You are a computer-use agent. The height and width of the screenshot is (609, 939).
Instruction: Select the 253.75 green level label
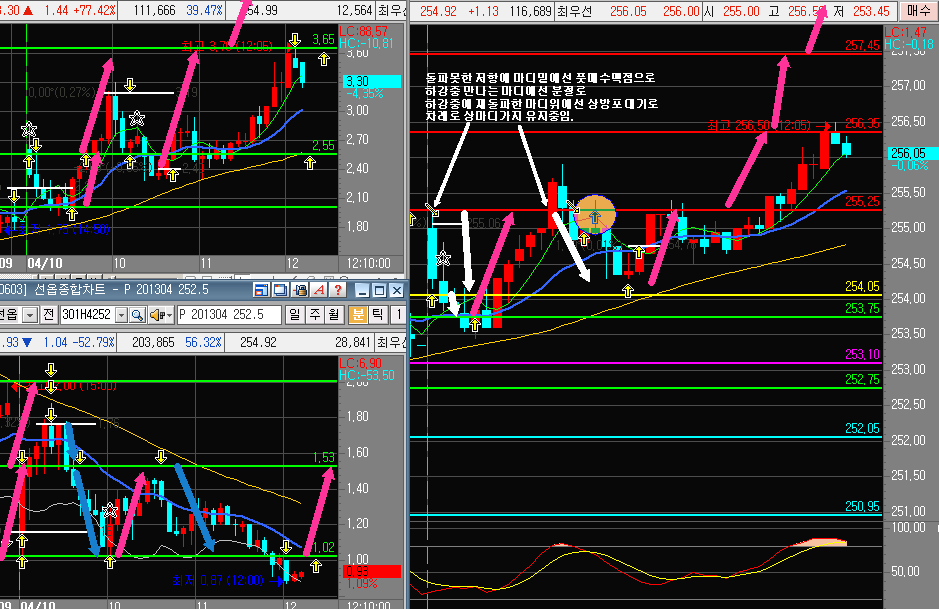(x=862, y=308)
